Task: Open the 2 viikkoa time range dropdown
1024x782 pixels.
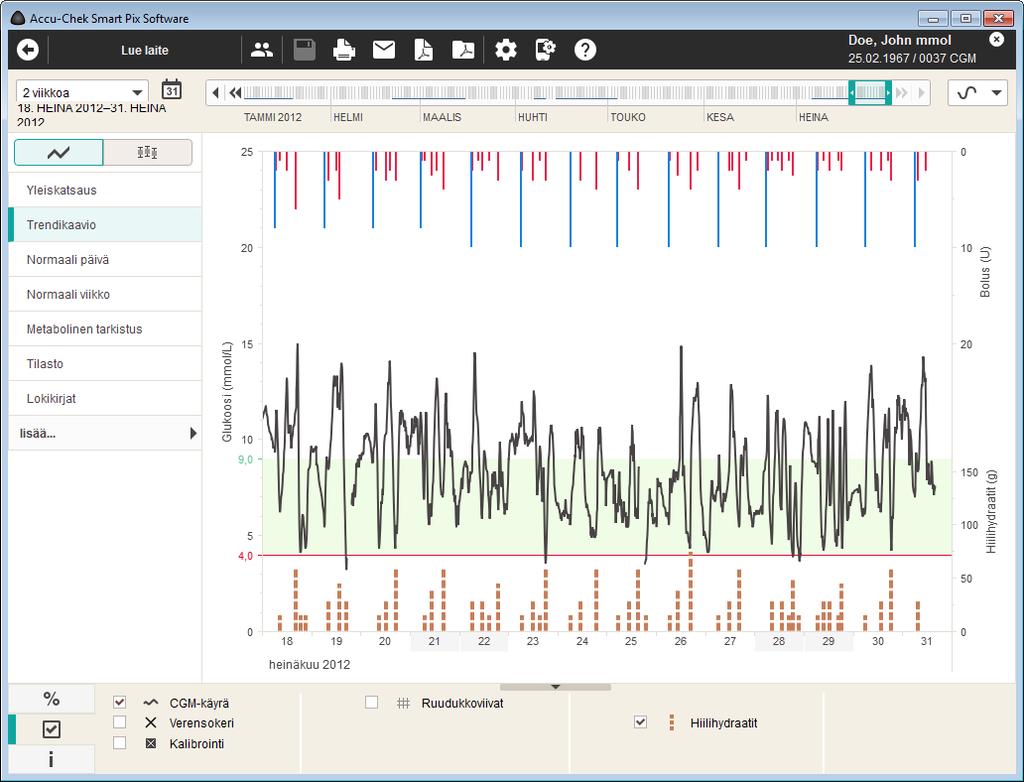Action: (82, 92)
